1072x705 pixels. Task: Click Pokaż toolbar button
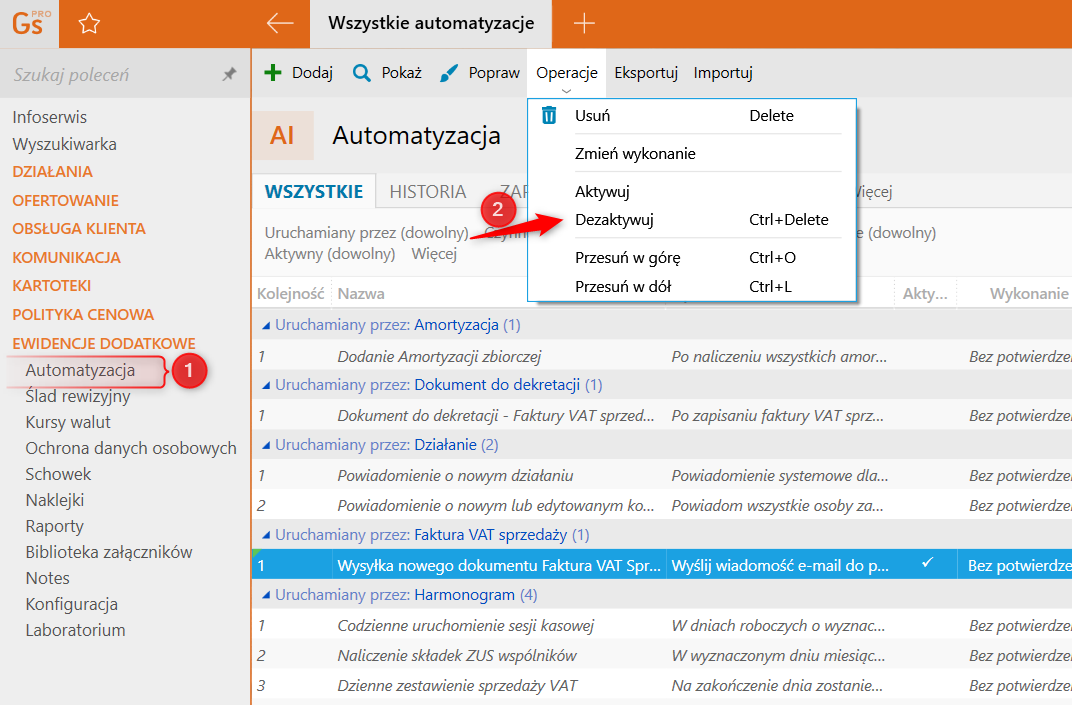[x=387, y=72]
